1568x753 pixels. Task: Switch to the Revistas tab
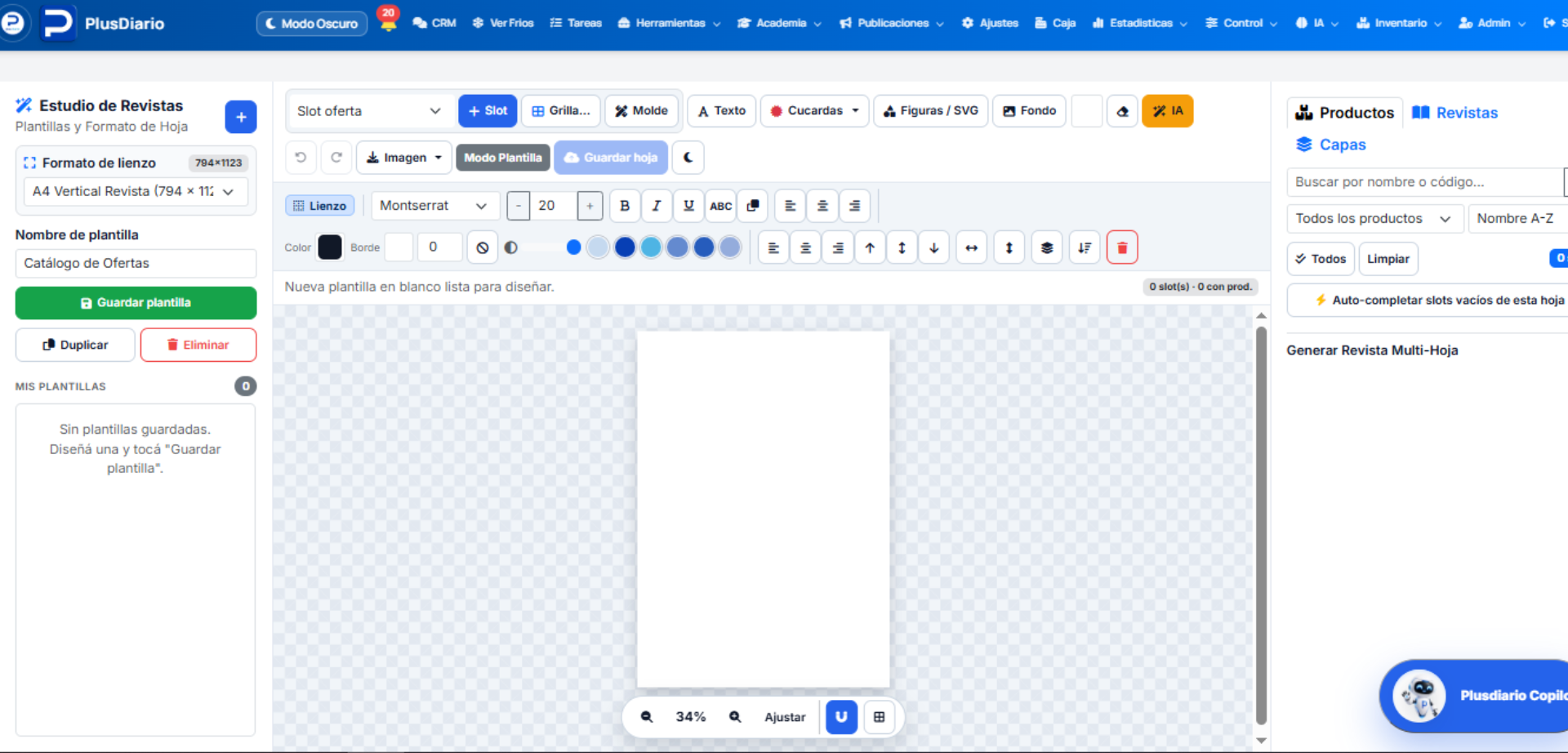click(1455, 113)
